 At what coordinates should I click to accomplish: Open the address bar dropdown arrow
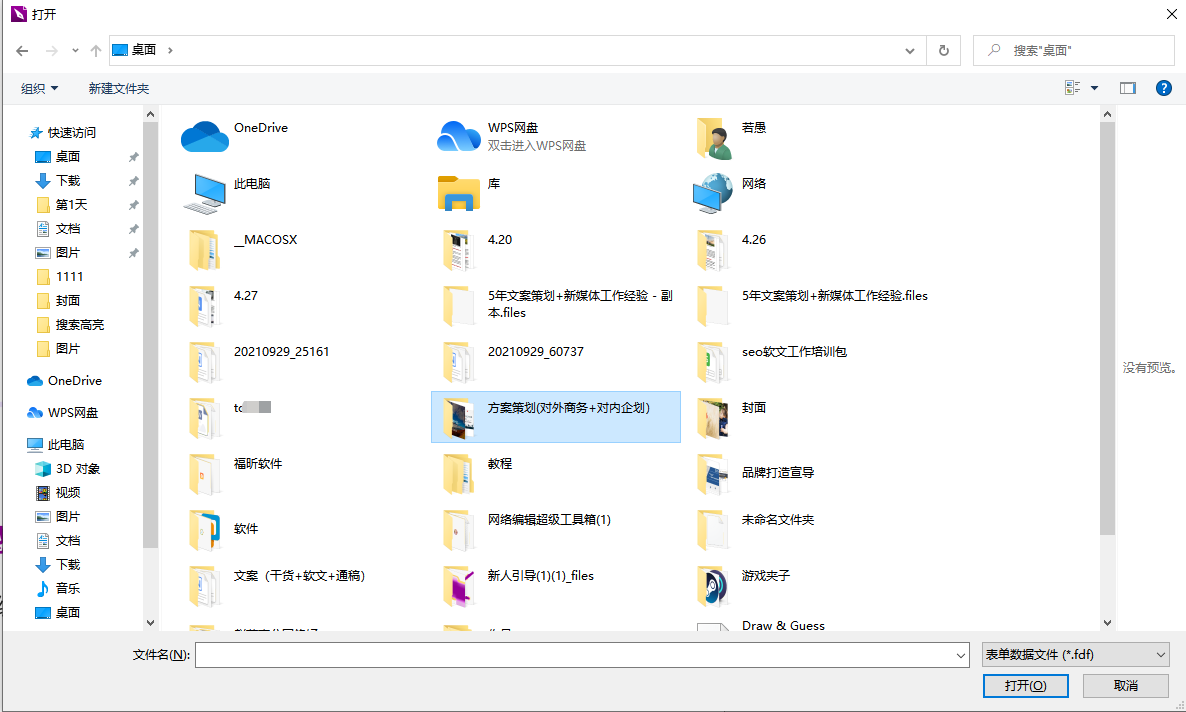point(909,50)
